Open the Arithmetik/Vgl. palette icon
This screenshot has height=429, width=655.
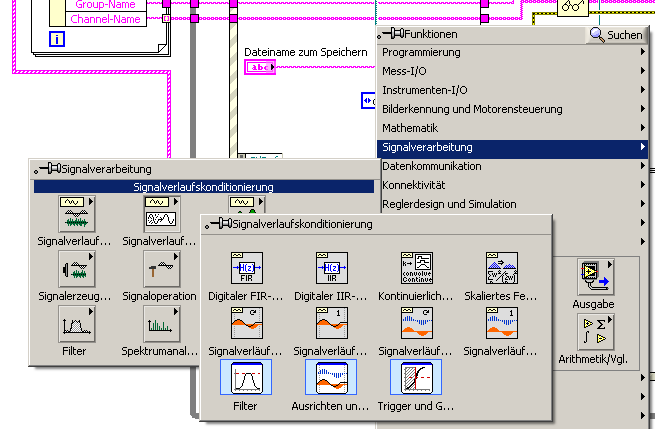(x=596, y=332)
